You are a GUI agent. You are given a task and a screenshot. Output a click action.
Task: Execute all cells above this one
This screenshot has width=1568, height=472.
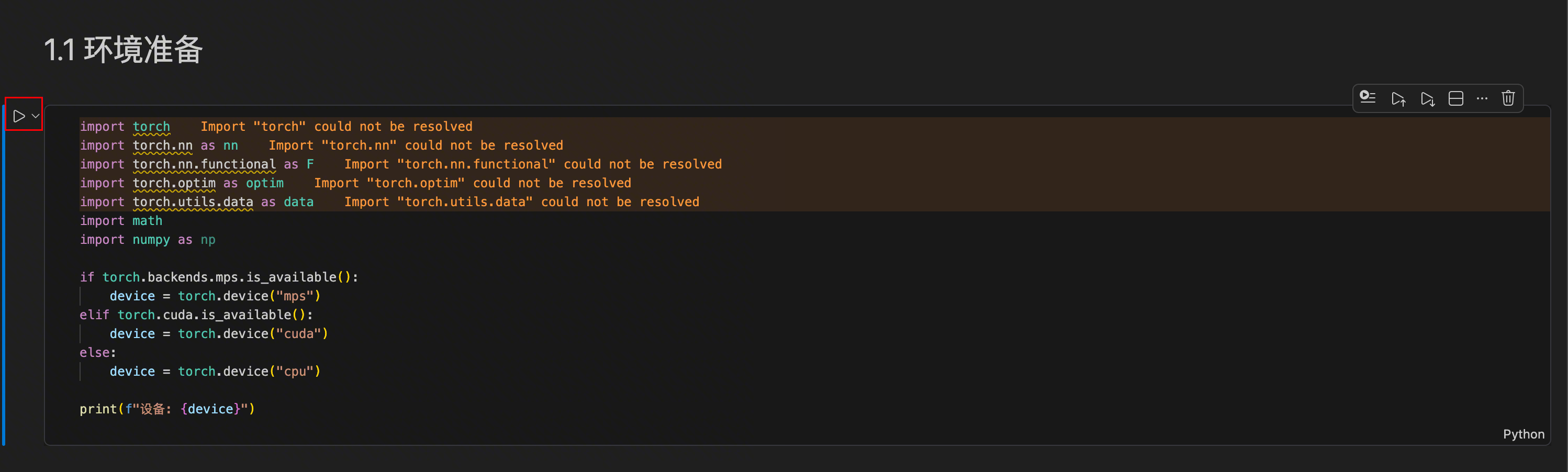click(1398, 98)
